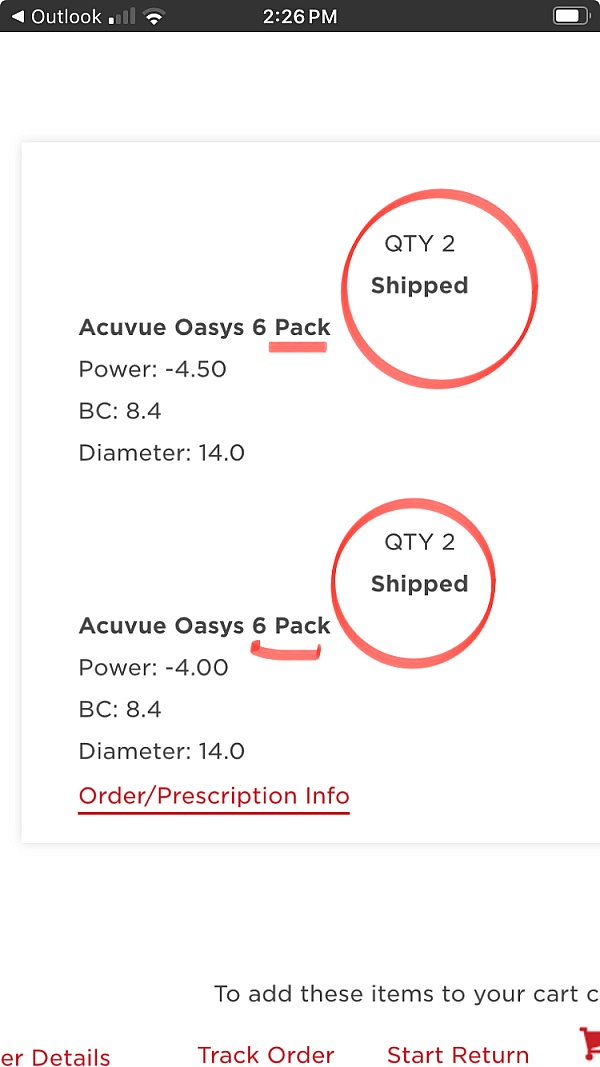600x1067 pixels.
Task: Tap the battery indicator icon
Action: pyautogui.click(x=570, y=16)
